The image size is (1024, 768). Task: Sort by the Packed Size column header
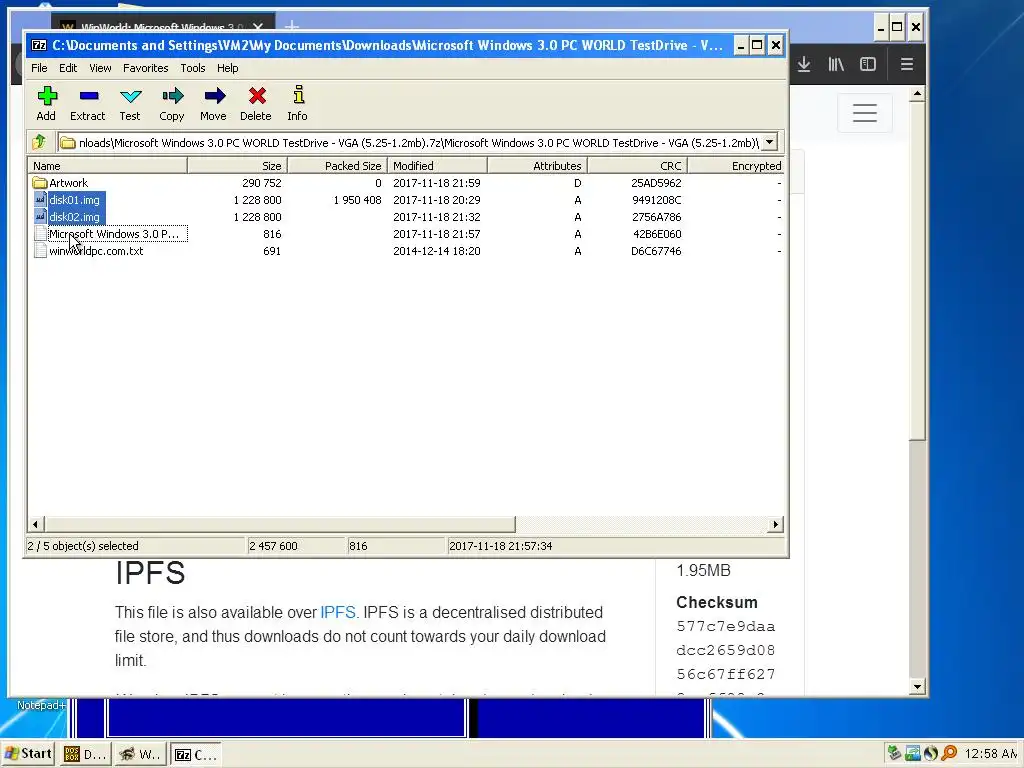tap(337, 166)
